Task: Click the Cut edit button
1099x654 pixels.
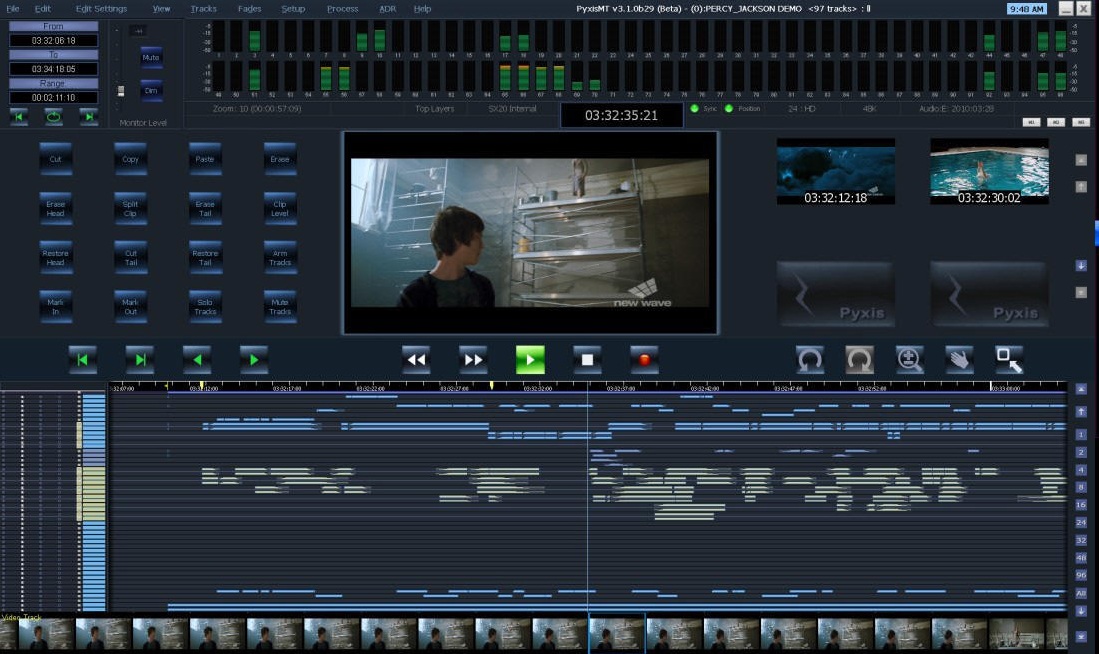Action: [55, 159]
